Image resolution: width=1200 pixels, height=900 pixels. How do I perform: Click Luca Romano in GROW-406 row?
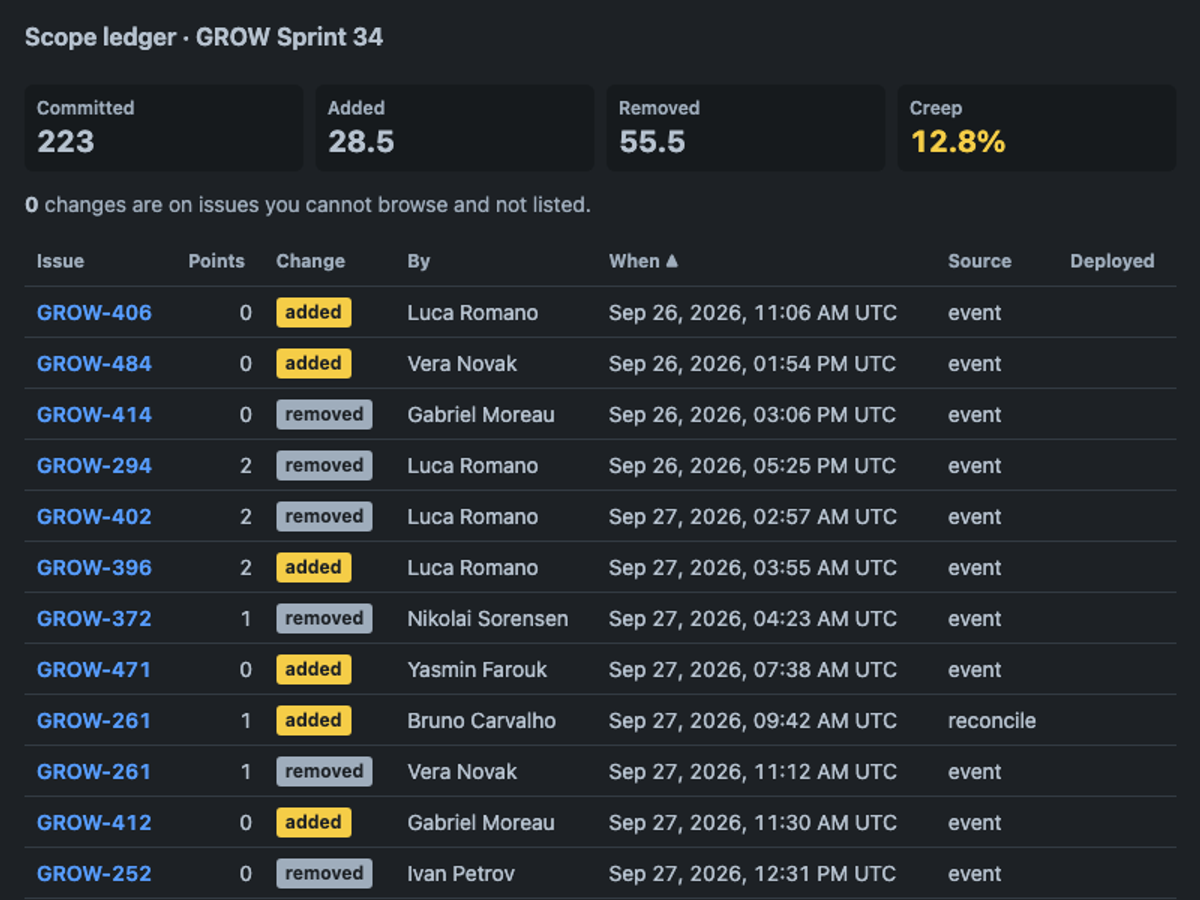click(472, 313)
